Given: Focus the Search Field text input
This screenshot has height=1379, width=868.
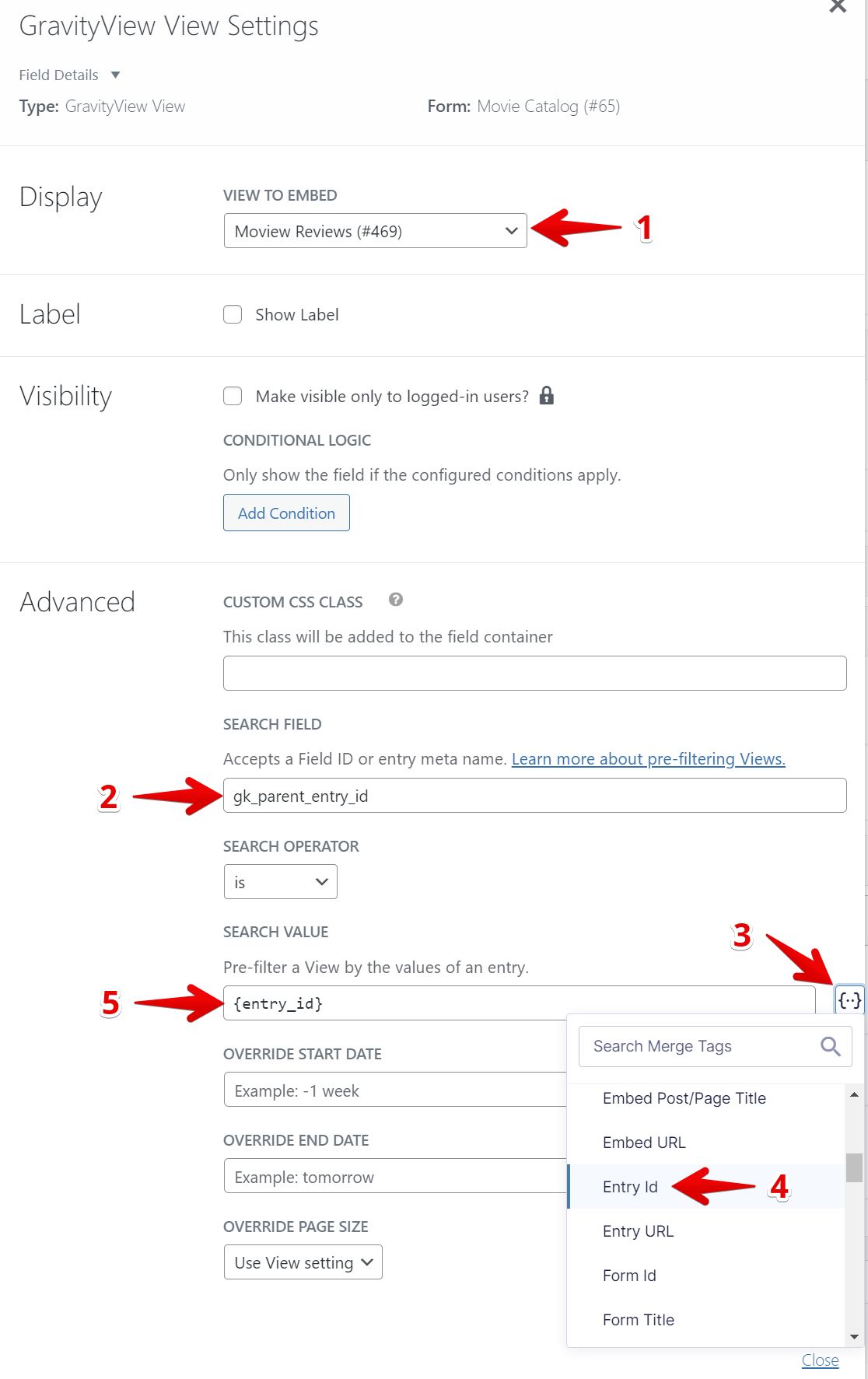Looking at the screenshot, I should pos(534,796).
